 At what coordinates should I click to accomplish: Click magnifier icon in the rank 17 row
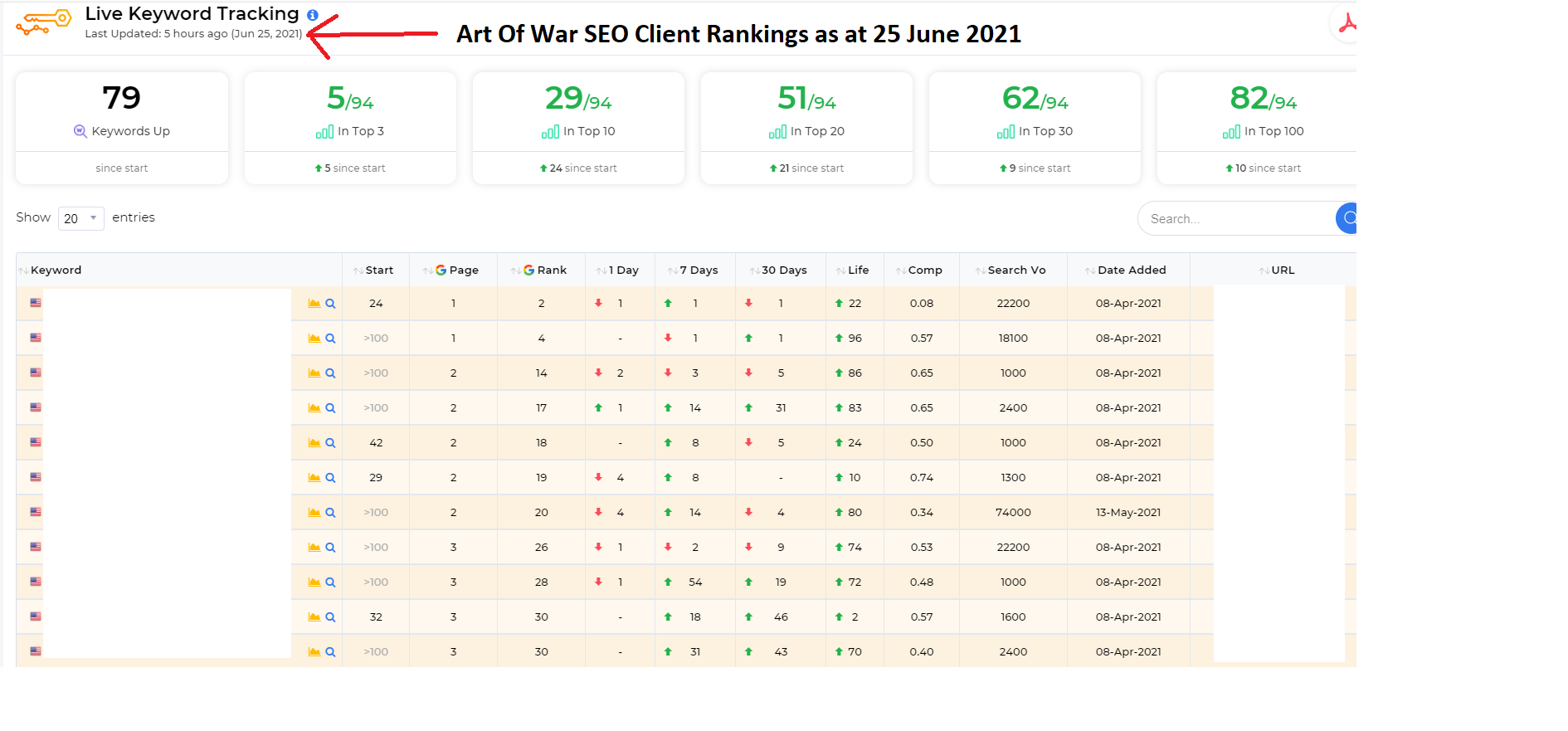pos(330,408)
